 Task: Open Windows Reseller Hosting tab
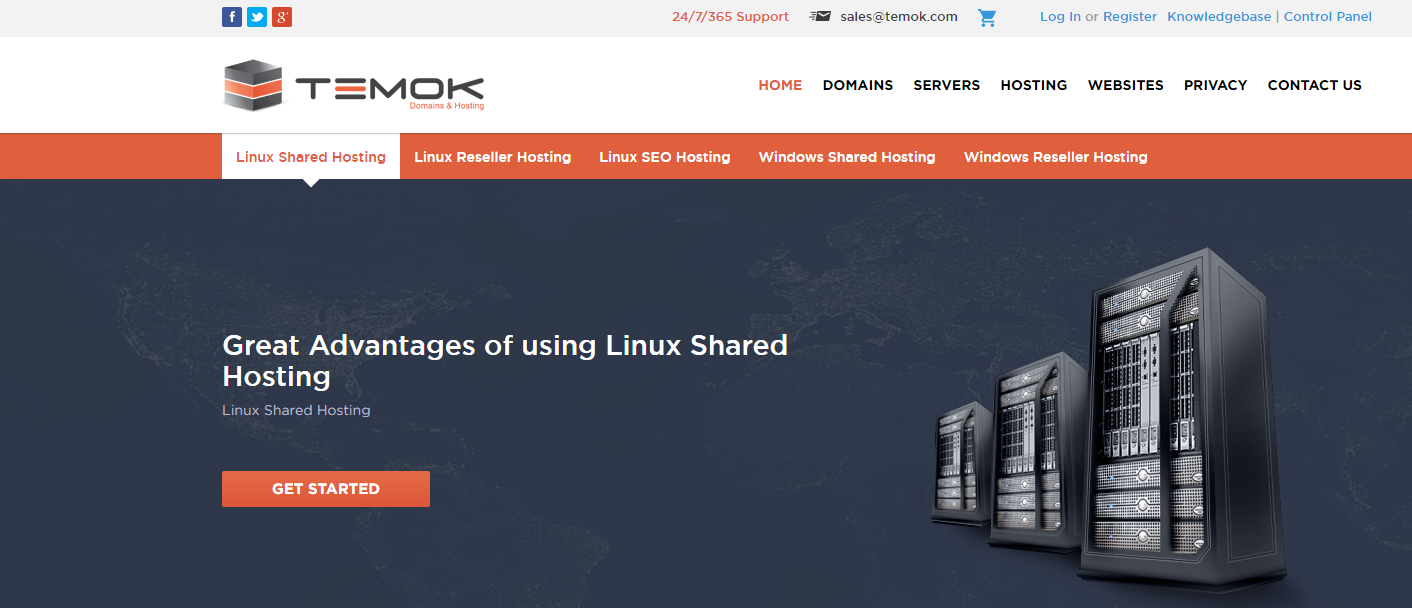pyautogui.click(x=1055, y=157)
